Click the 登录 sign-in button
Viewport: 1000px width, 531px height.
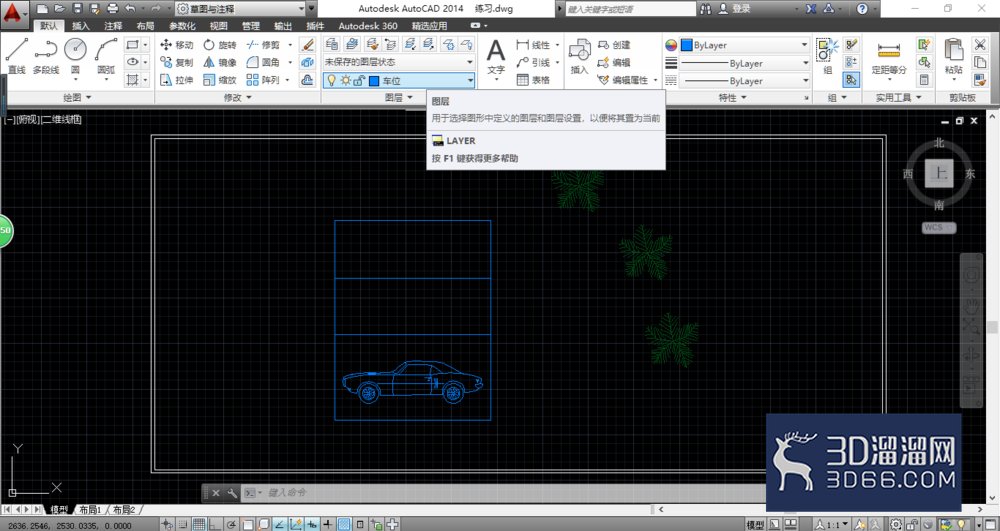point(735,9)
